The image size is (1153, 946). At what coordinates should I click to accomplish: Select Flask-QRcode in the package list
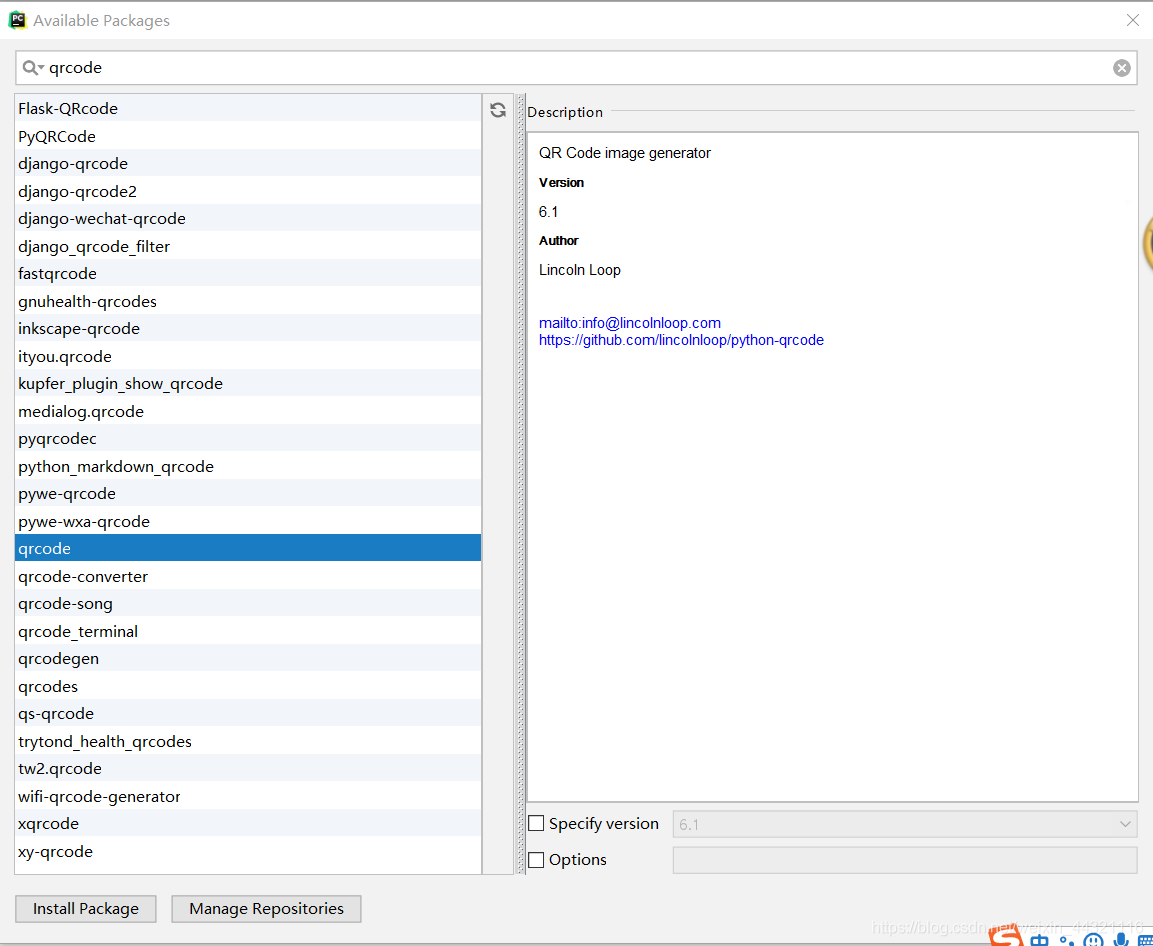[248, 108]
